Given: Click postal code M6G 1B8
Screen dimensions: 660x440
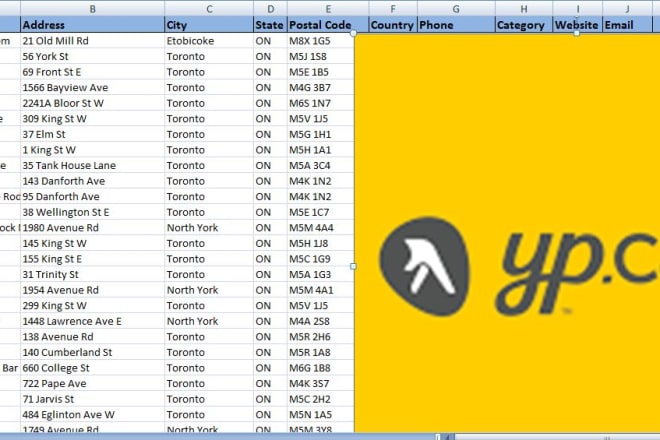Looking at the screenshot, I should click(x=320, y=368).
